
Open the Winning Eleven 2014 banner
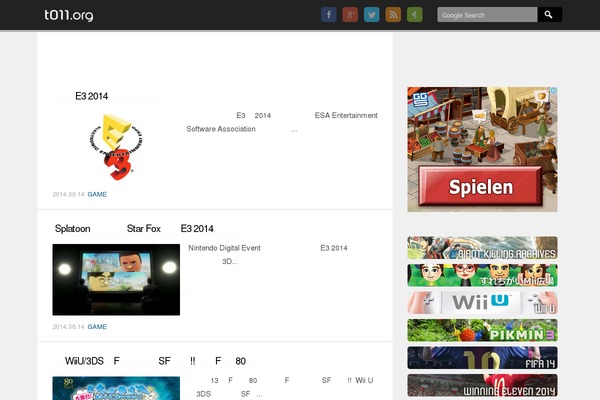pos(482,385)
